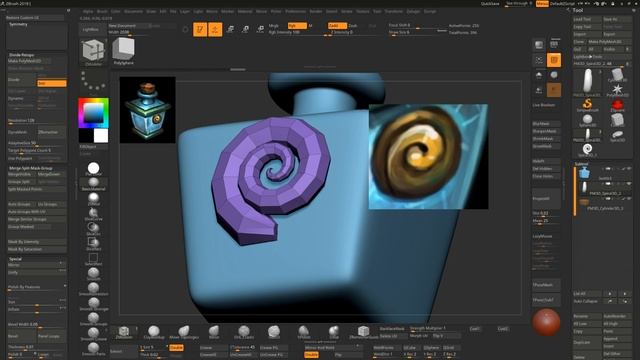
Task: Open the Transform menu
Action: (393, 11)
